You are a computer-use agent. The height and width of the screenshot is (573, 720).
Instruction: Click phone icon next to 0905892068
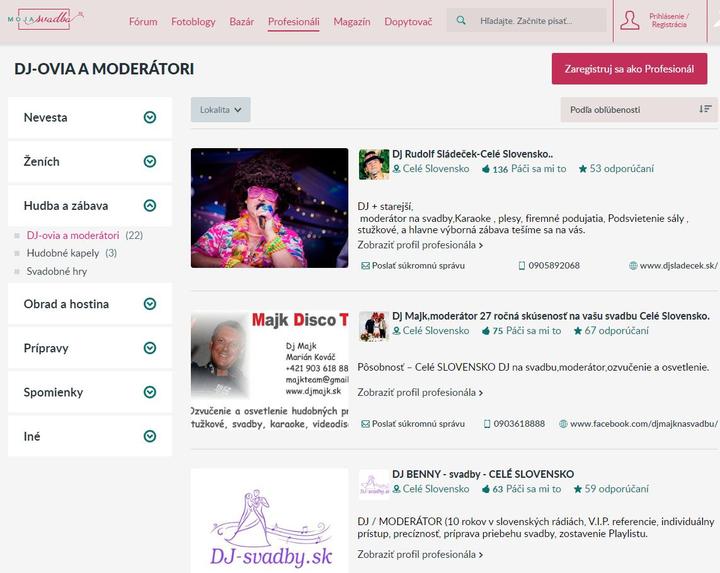tap(522, 266)
